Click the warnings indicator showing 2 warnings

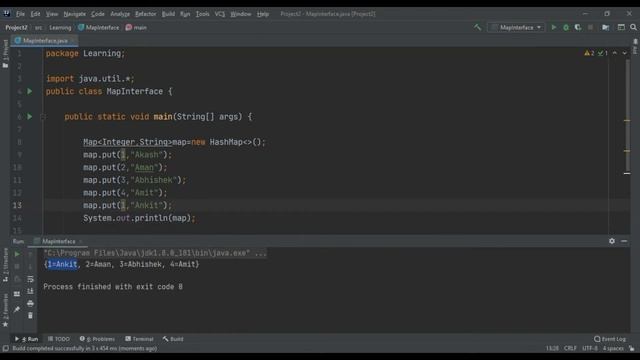[x=589, y=53]
